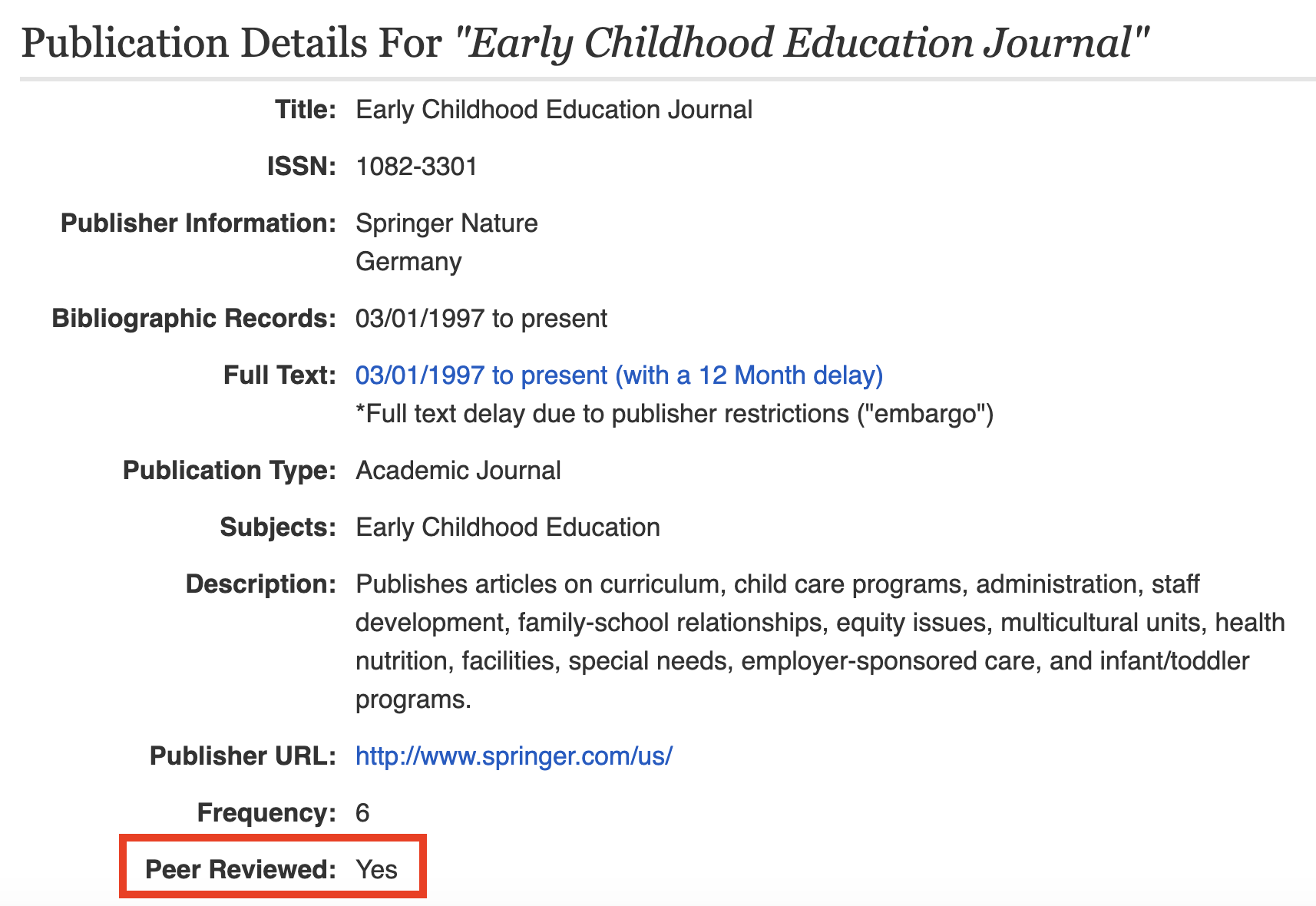The image size is (1316, 906).
Task: Click the Description label
Action: (261, 584)
